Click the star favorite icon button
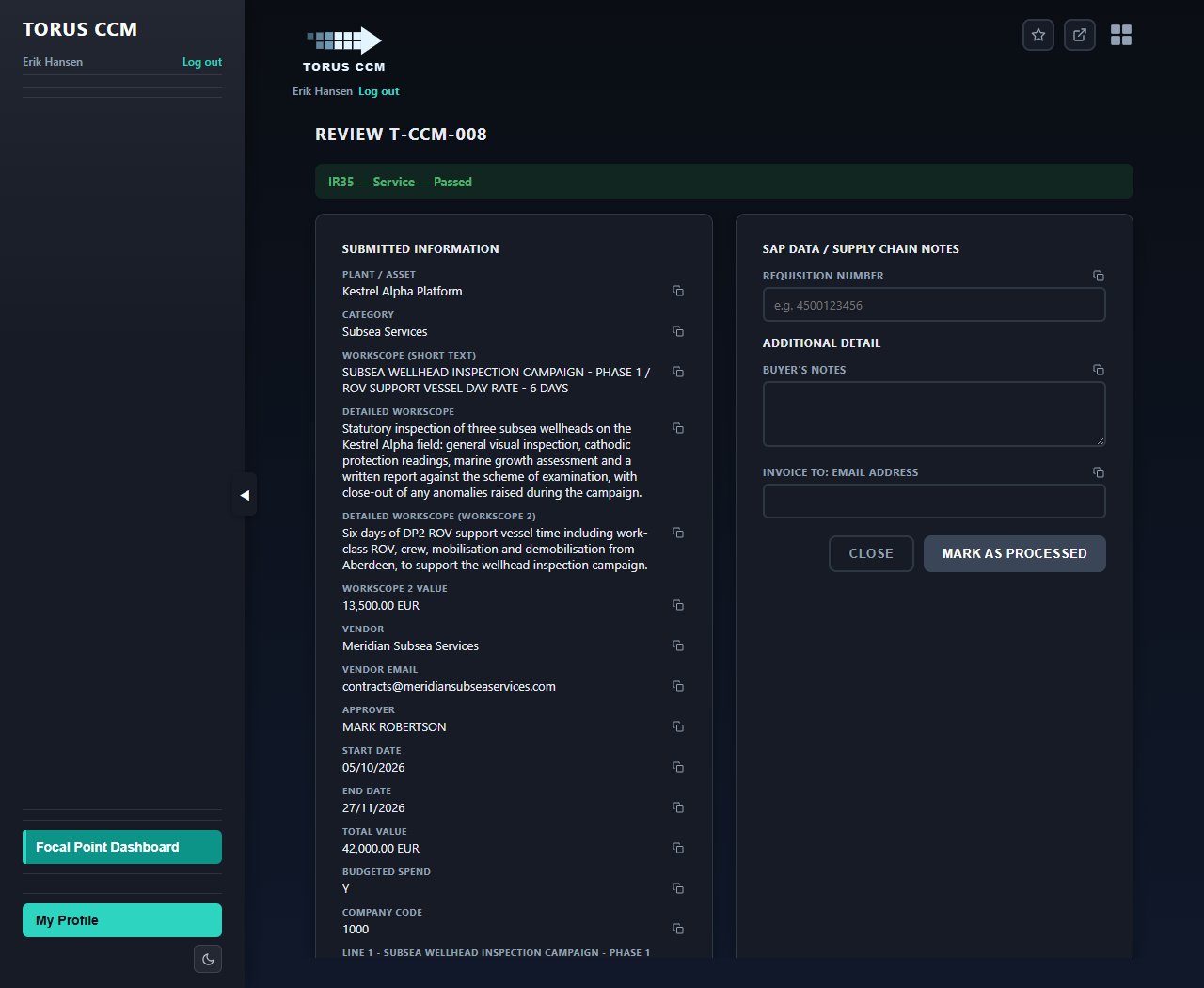 [x=1038, y=35]
